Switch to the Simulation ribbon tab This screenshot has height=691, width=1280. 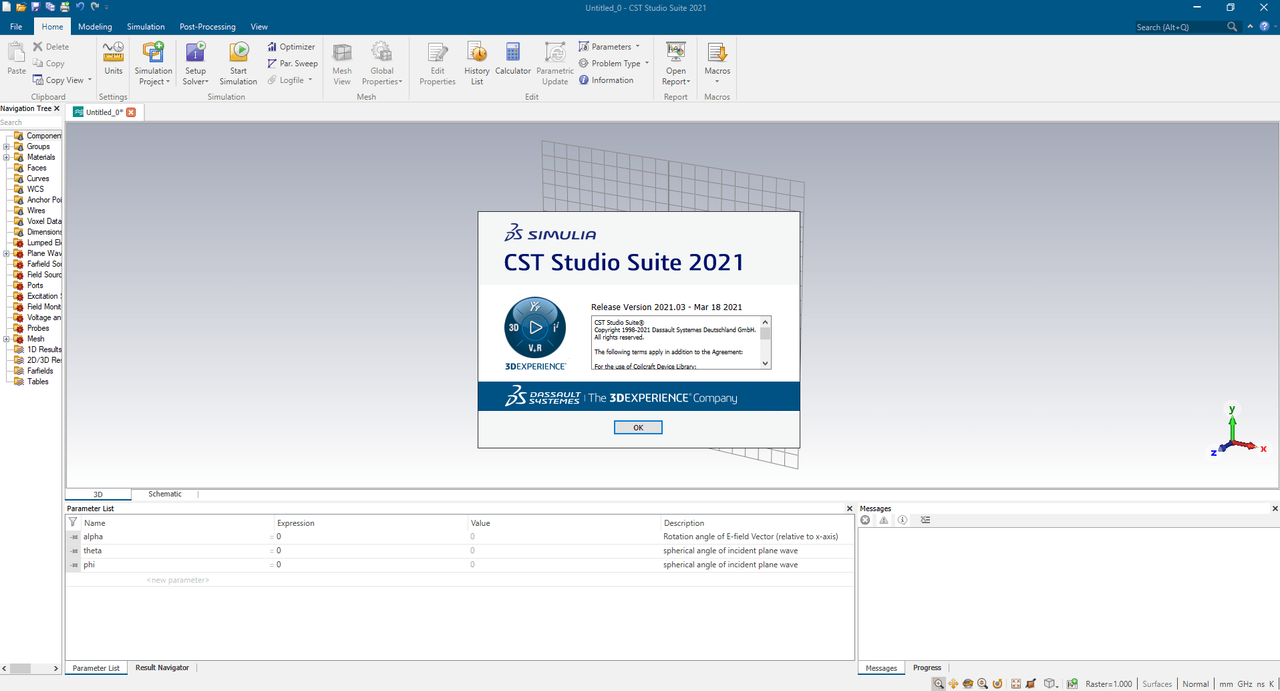[146, 27]
